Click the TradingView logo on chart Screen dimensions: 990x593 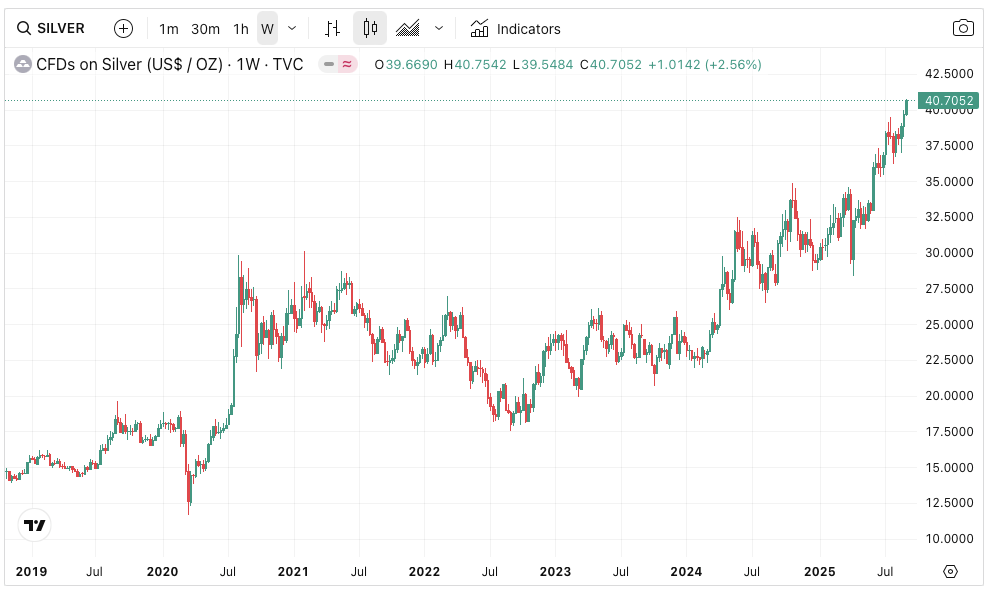pyautogui.click(x=35, y=524)
